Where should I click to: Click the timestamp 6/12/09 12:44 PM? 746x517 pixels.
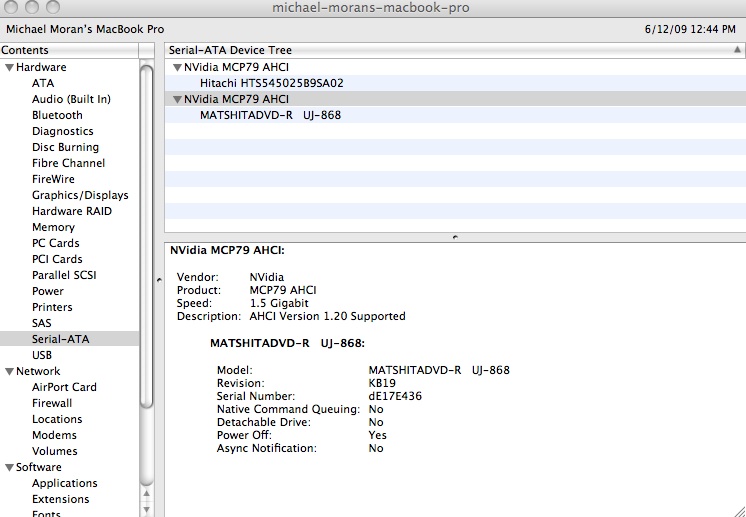[x=690, y=29]
